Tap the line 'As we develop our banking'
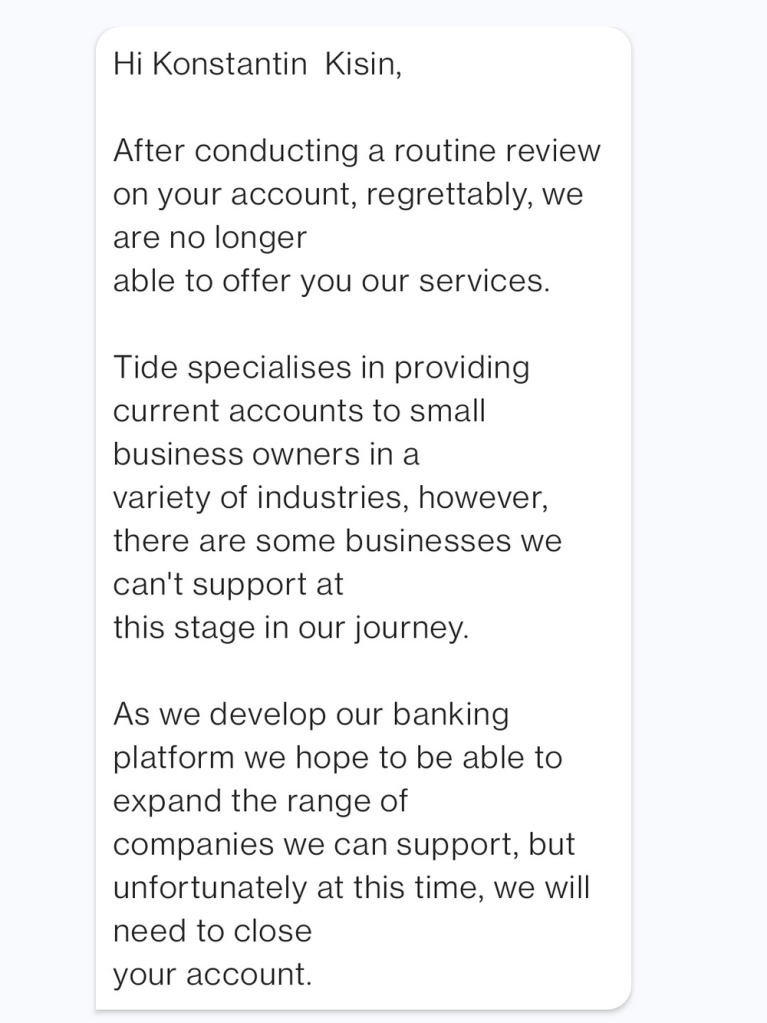This screenshot has height=1023, width=767. (x=311, y=714)
